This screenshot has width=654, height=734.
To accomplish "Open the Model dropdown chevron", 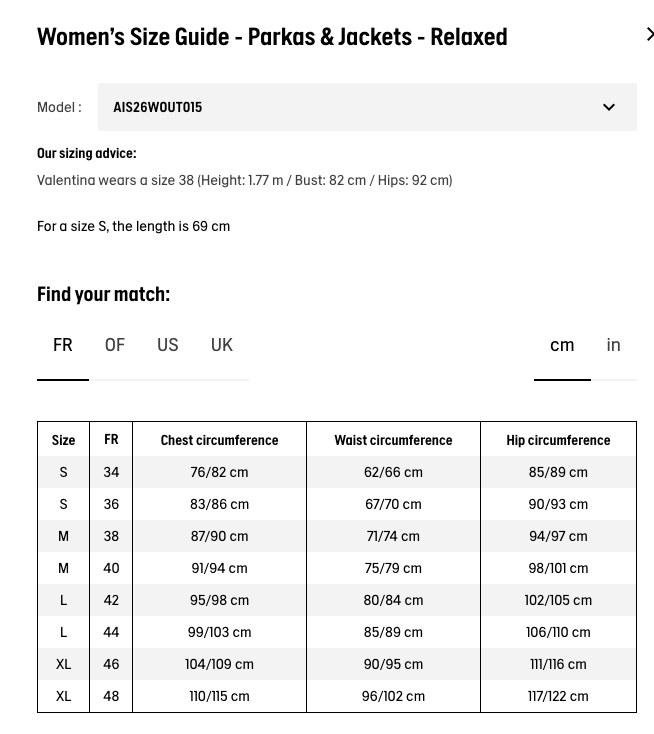I will (609, 107).
